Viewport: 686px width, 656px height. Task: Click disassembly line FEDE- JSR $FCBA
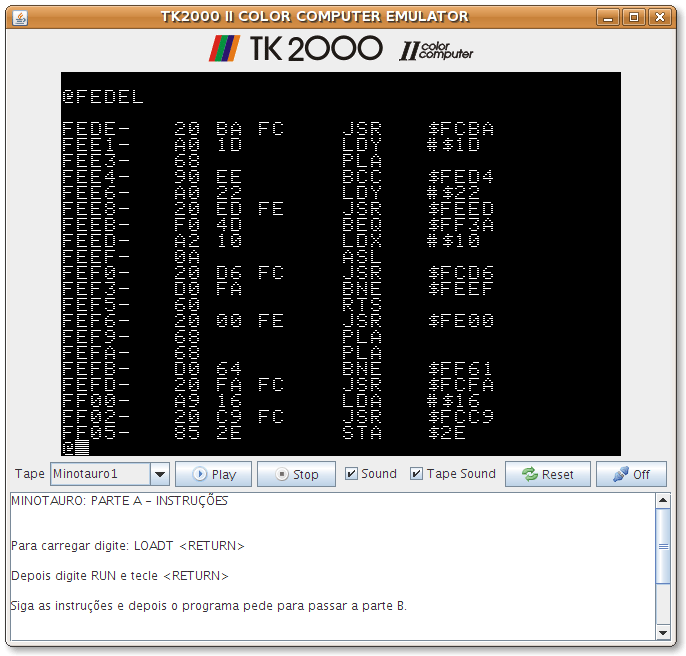[278, 129]
